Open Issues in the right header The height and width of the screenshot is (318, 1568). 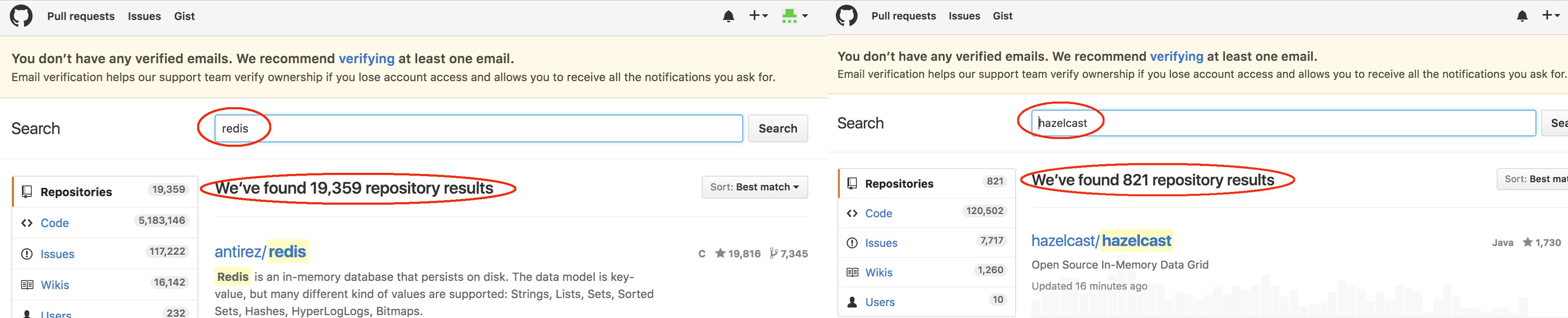pos(964,16)
